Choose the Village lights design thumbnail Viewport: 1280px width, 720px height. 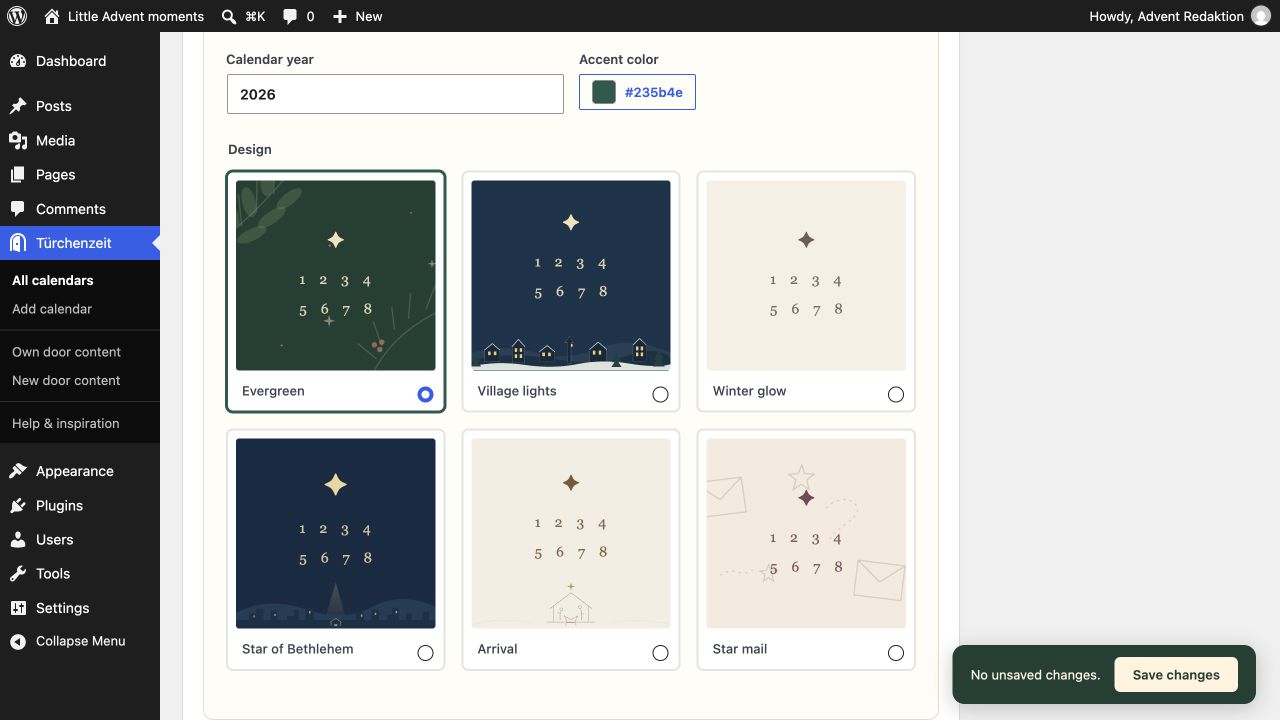pos(571,276)
